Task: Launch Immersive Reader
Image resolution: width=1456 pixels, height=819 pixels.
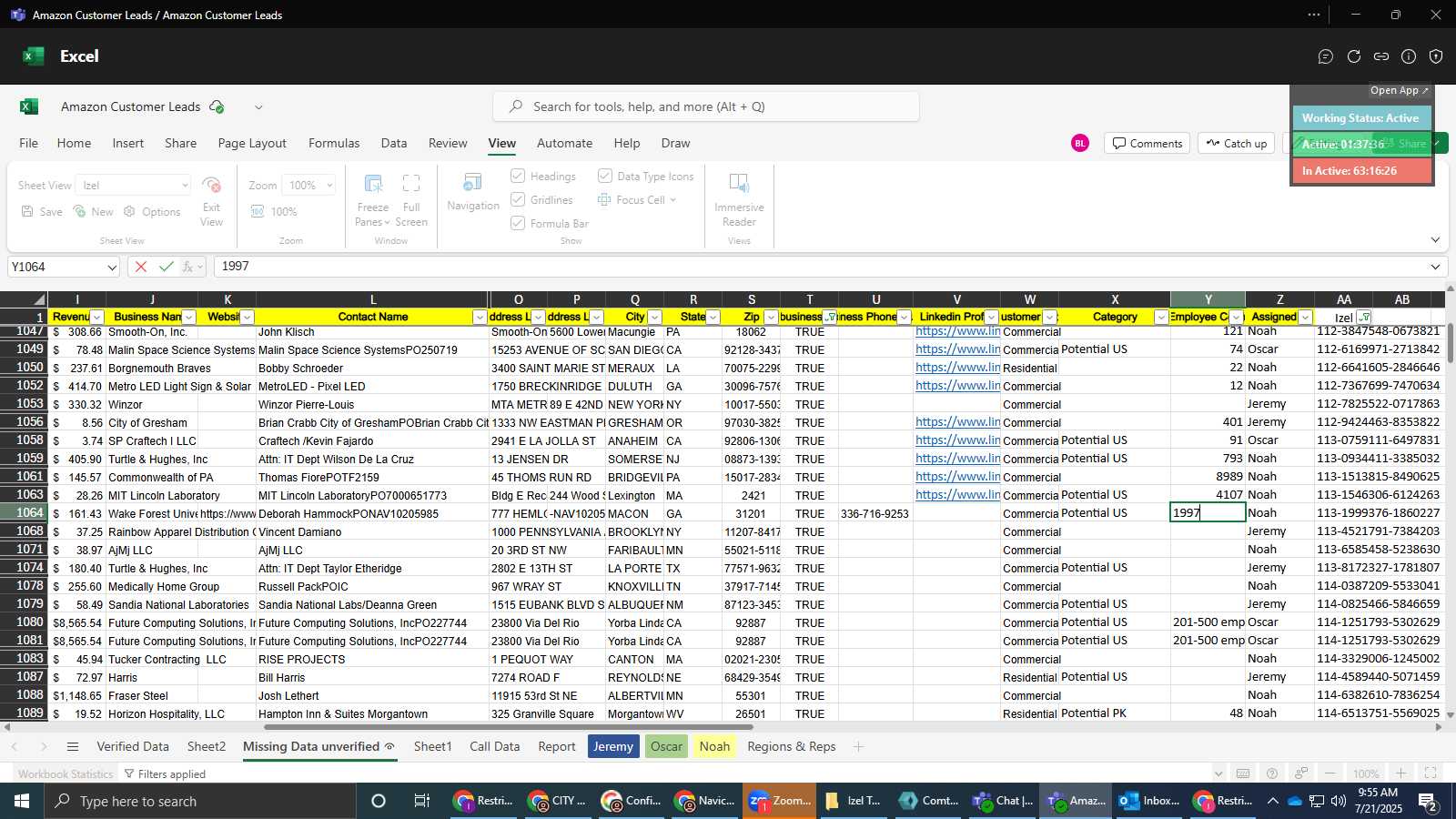Action: [739, 200]
